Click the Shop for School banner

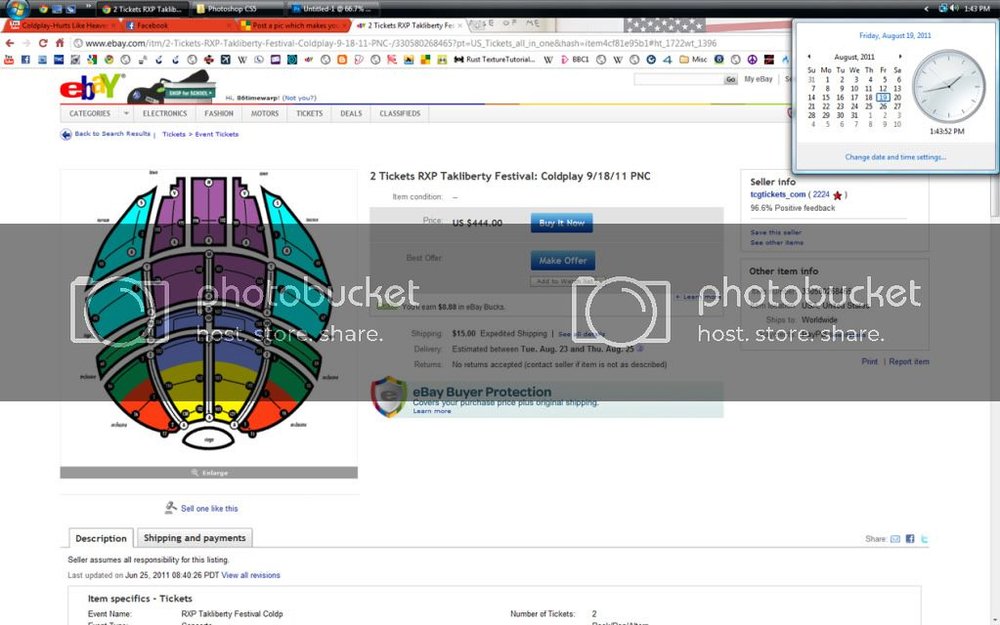[x=172, y=88]
